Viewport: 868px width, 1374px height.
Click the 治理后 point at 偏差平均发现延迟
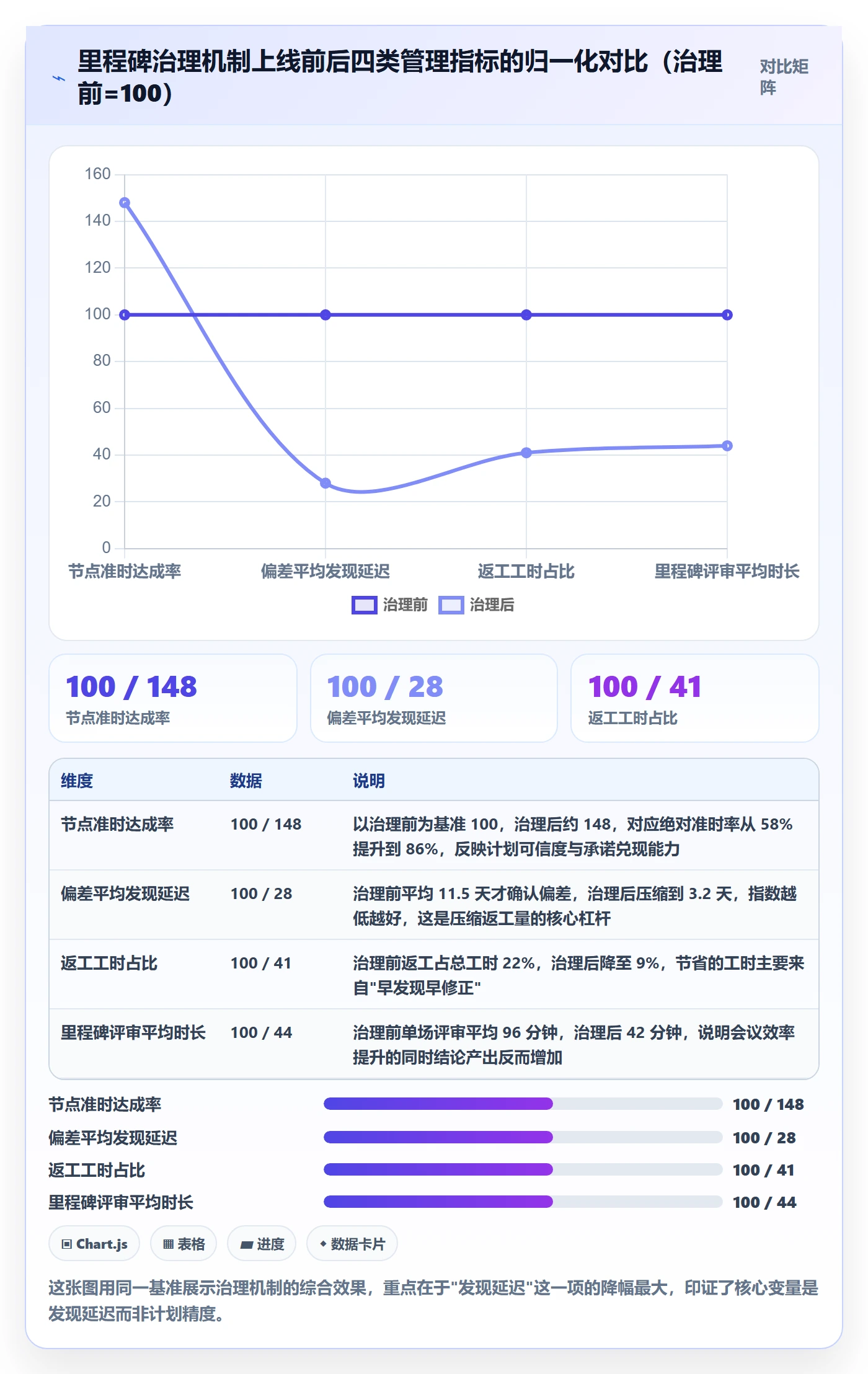coord(325,483)
